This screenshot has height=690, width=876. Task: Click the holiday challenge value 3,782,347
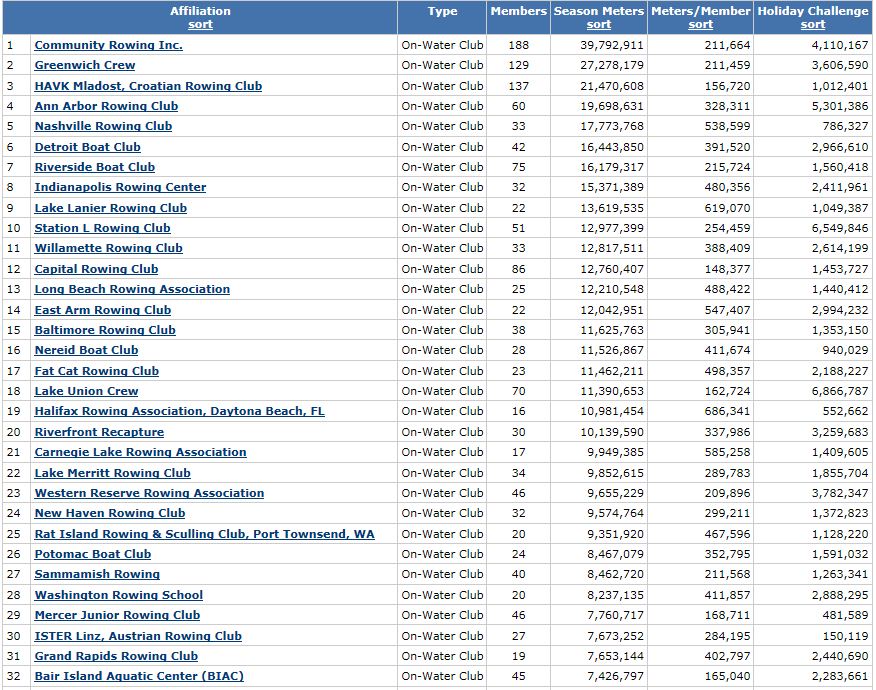(x=840, y=493)
